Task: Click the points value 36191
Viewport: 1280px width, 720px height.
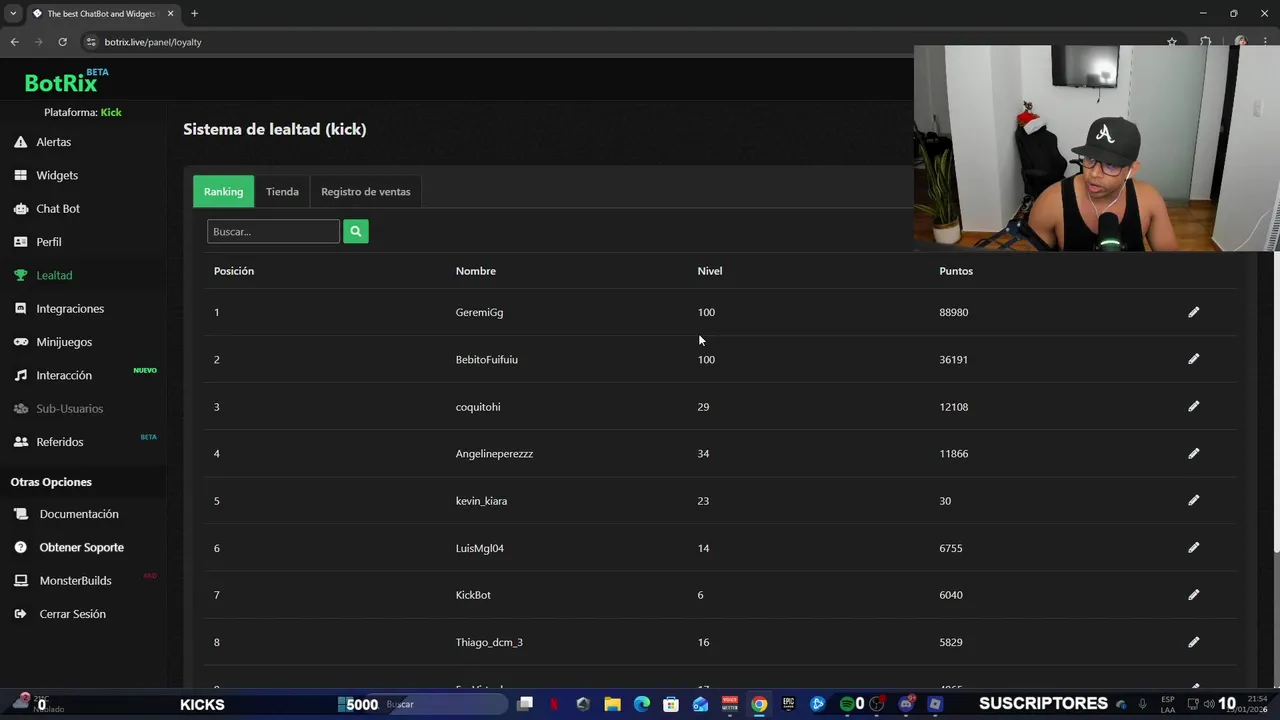Action: pyautogui.click(x=953, y=359)
